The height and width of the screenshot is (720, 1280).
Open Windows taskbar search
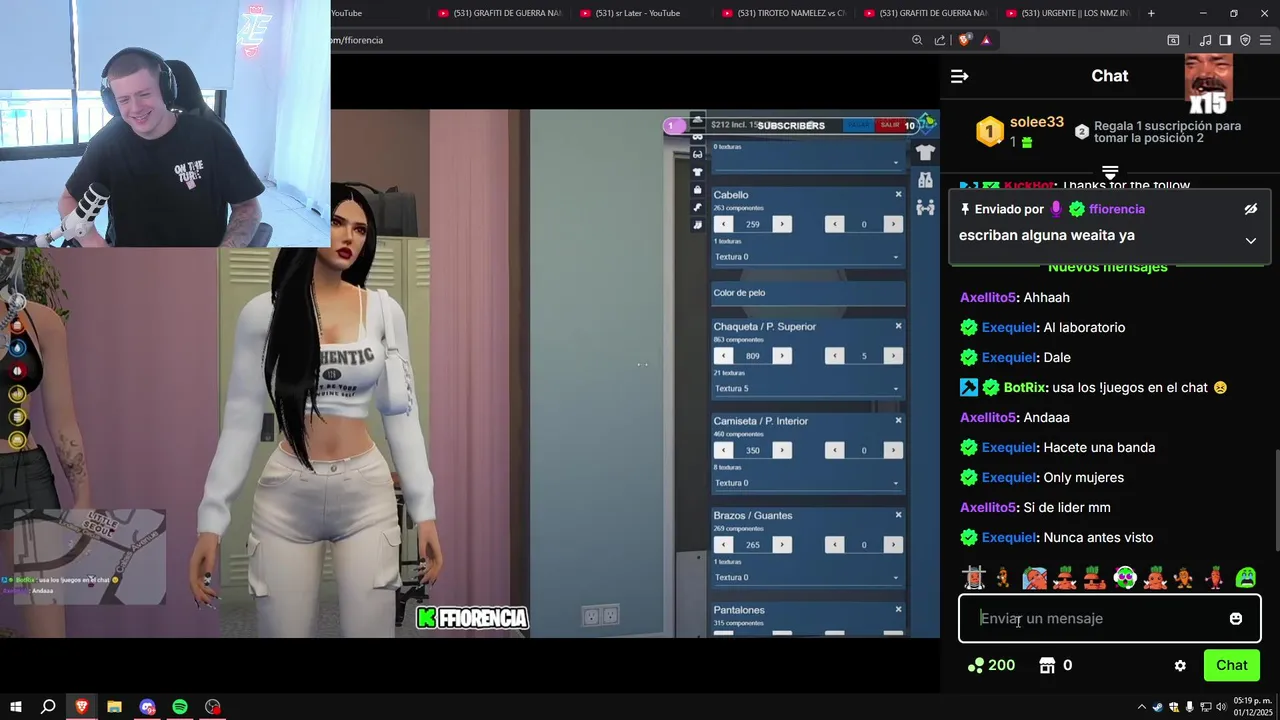48,707
